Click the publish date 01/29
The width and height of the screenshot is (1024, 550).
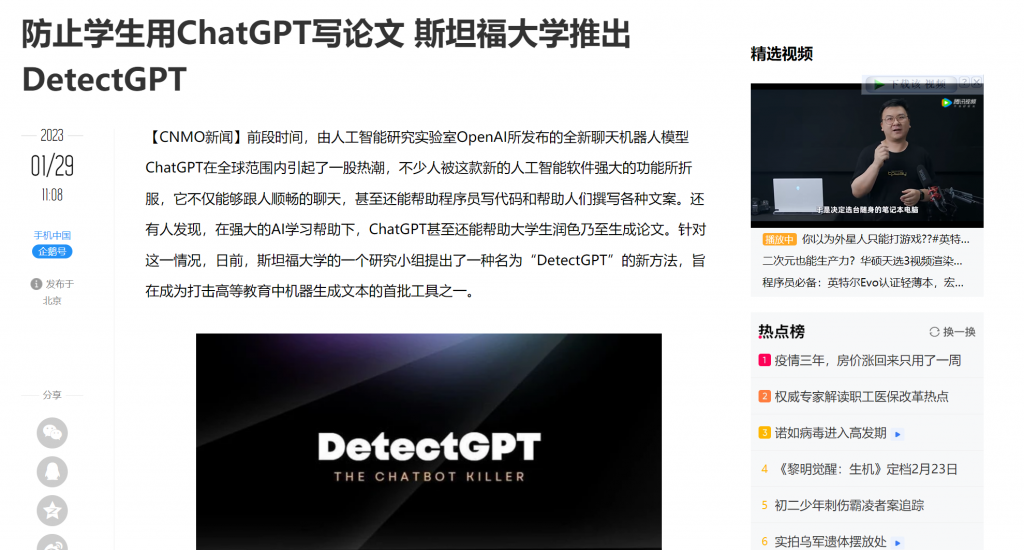[52, 166]
